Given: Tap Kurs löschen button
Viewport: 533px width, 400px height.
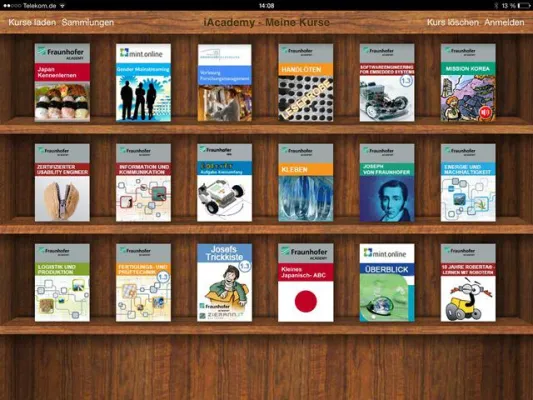Looking at the screenshot, I should [452, 22].
